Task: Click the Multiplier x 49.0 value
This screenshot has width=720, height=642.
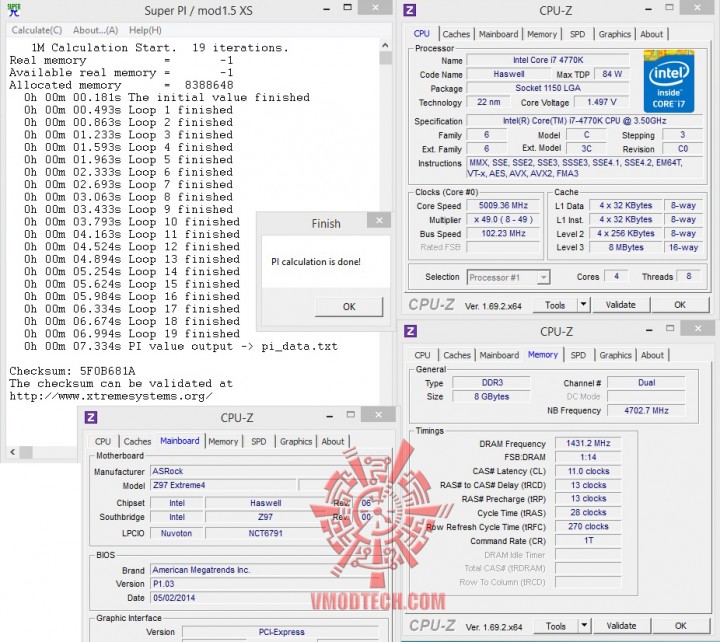Action: (x=503, y=220)
